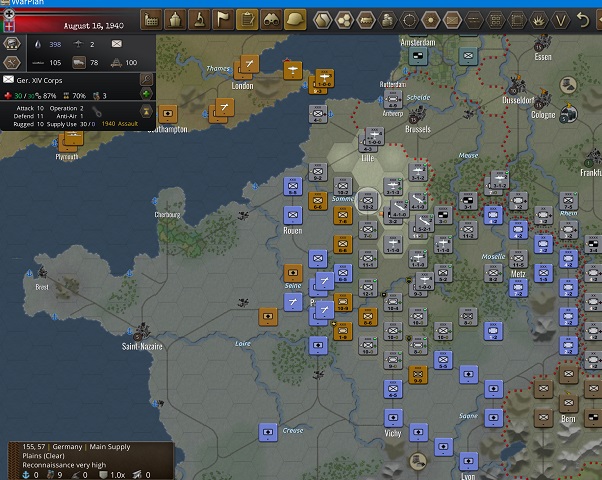This screenshot has height=480, width=602.
Task: Toggle the hex grid overlay button
Action: point(344,20)
